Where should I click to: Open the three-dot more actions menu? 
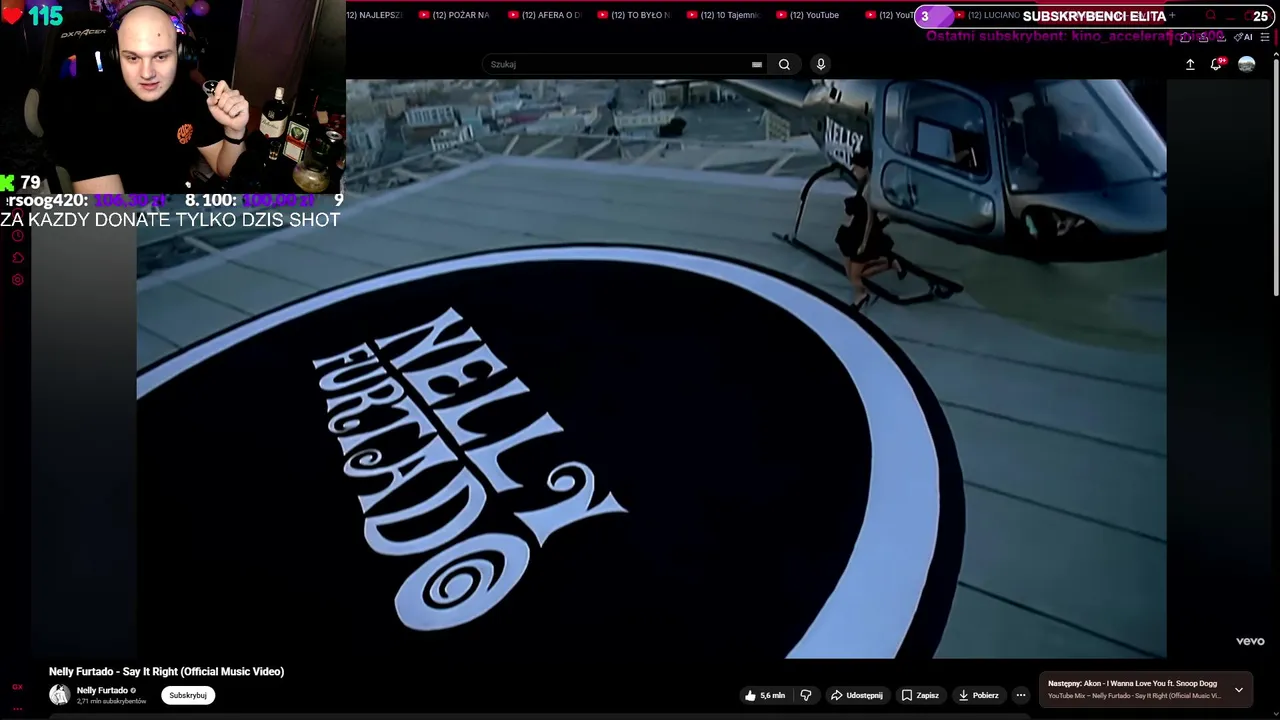pos(1021,695)
